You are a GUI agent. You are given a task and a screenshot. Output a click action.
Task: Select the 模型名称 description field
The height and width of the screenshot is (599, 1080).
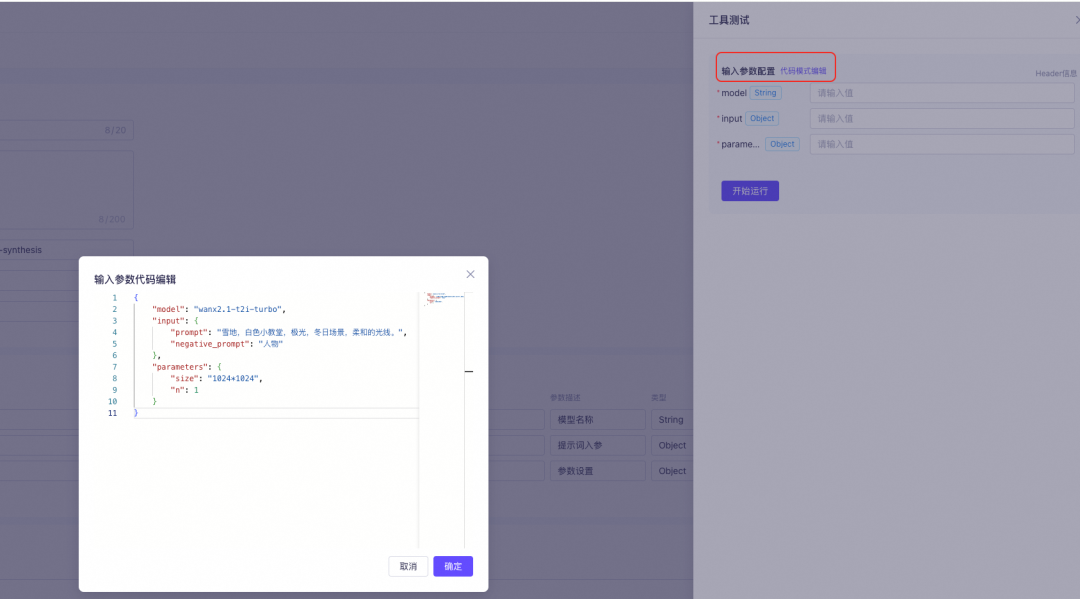point(597,419)
